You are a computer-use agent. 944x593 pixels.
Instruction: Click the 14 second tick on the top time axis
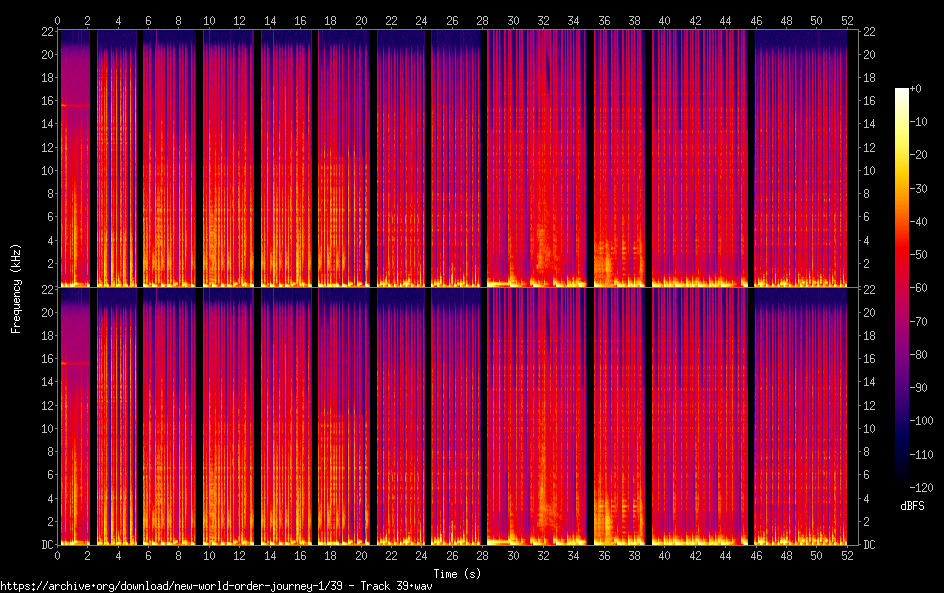click(x=271, y=20)
